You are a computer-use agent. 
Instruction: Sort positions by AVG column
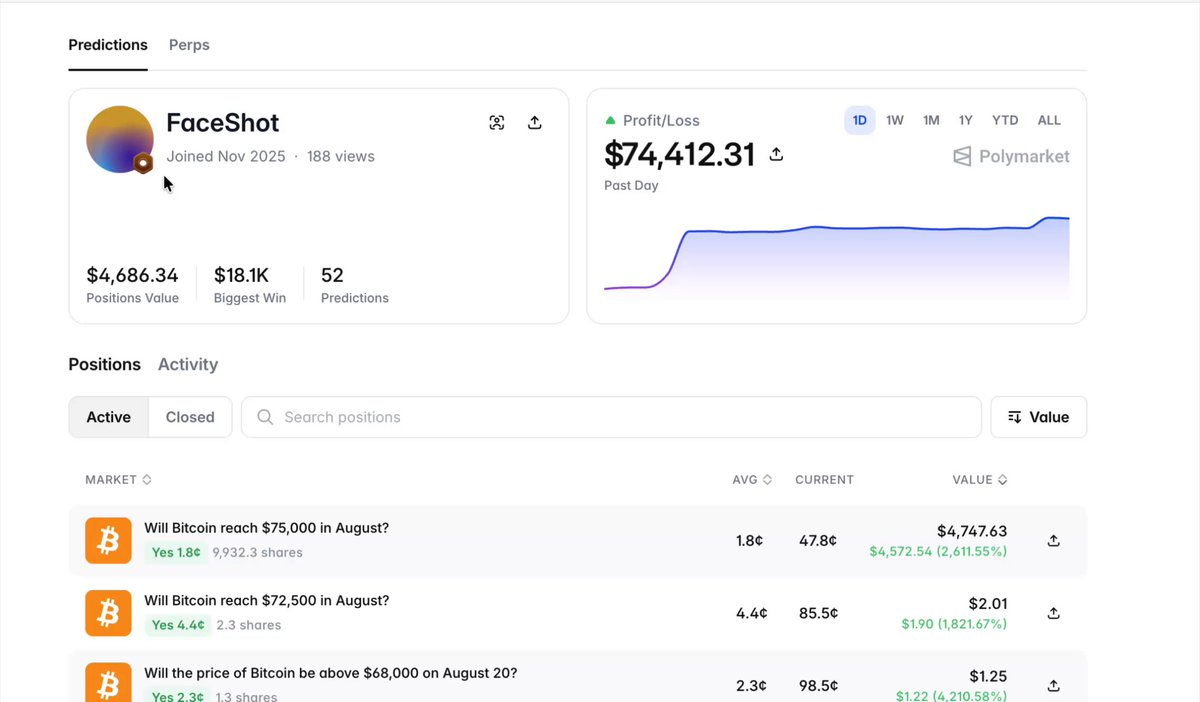[752, 480]
